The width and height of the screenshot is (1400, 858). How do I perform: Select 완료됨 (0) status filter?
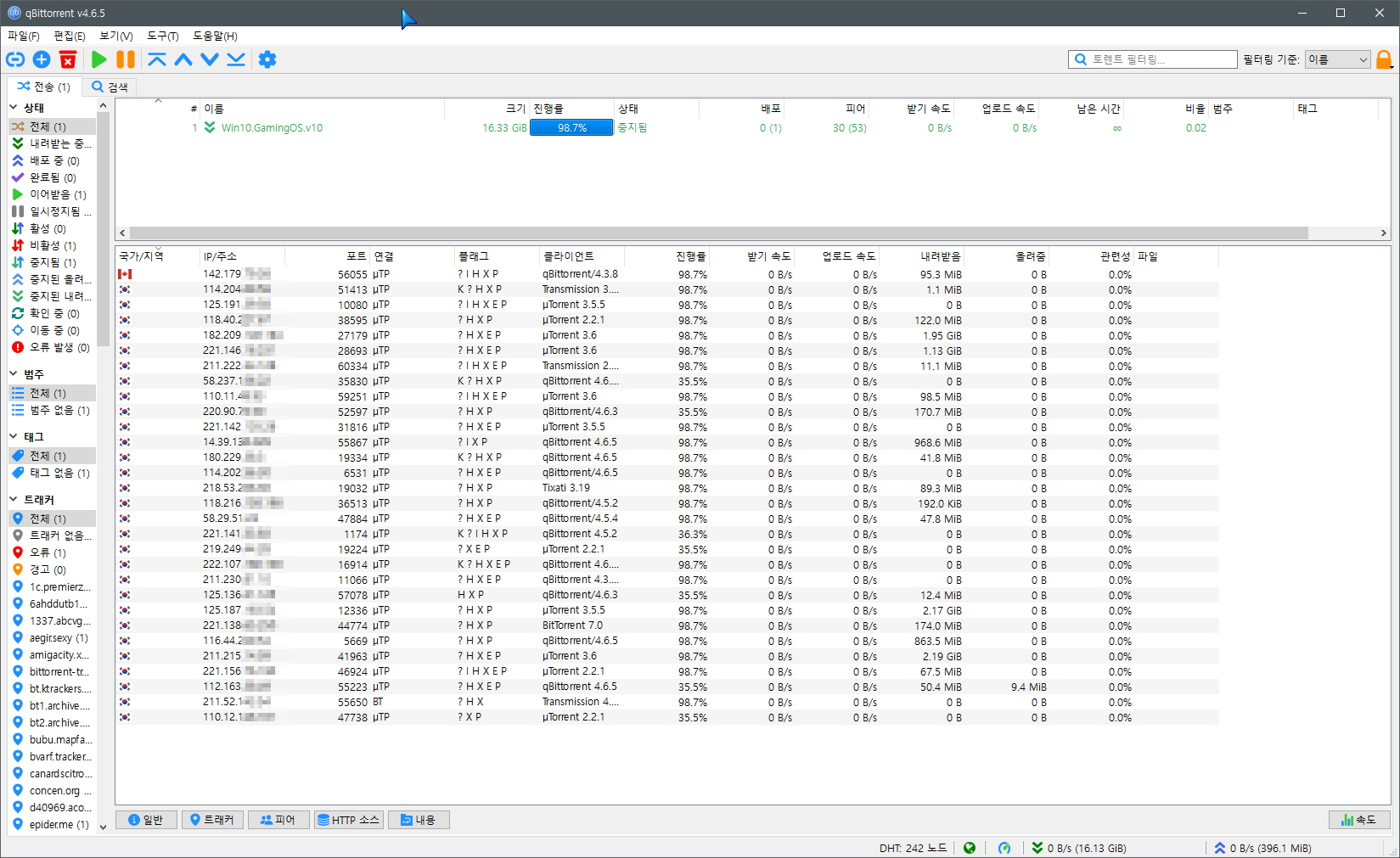pyautogui.click(x=52, y=177)
